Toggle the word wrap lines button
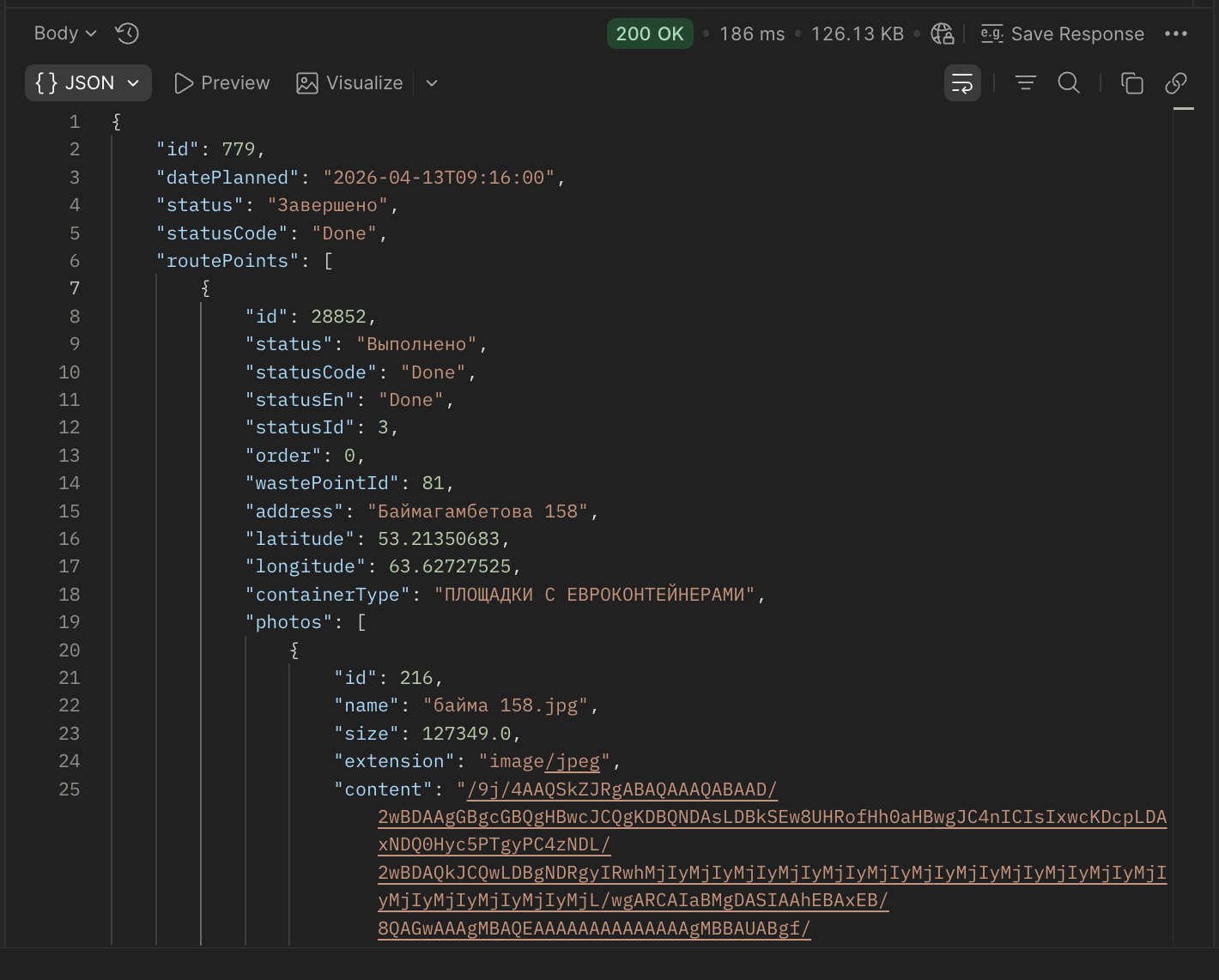The image size is (1219, 980). [x=962, y=83]
